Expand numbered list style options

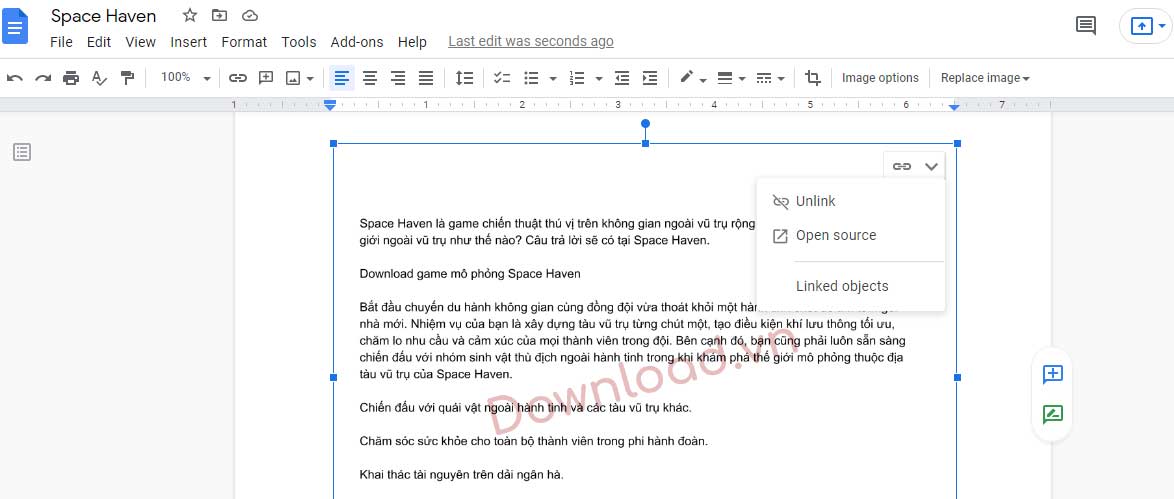pos(599,79)
